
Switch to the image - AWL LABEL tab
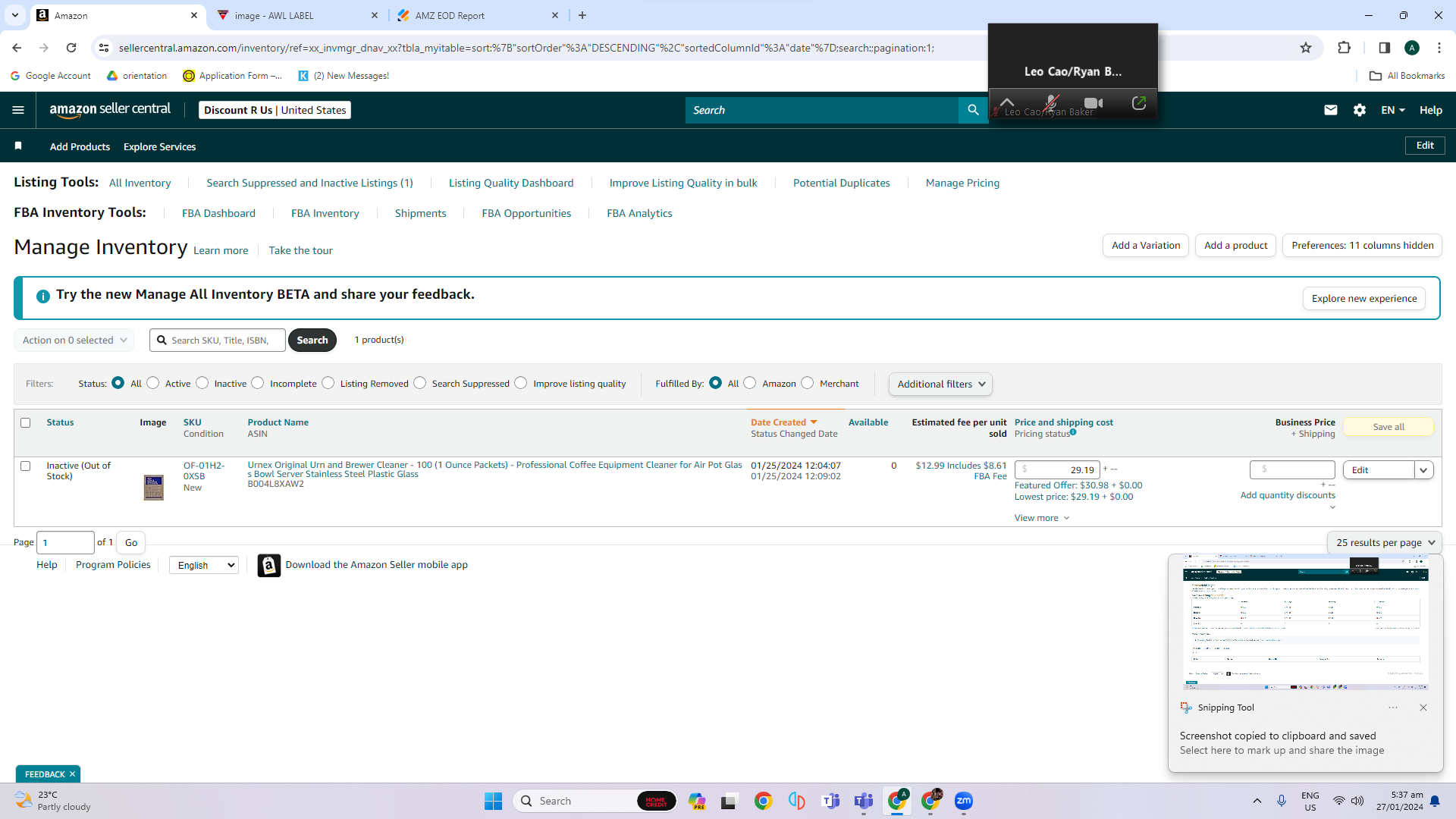pyautogui.click(x=297, y=15)
